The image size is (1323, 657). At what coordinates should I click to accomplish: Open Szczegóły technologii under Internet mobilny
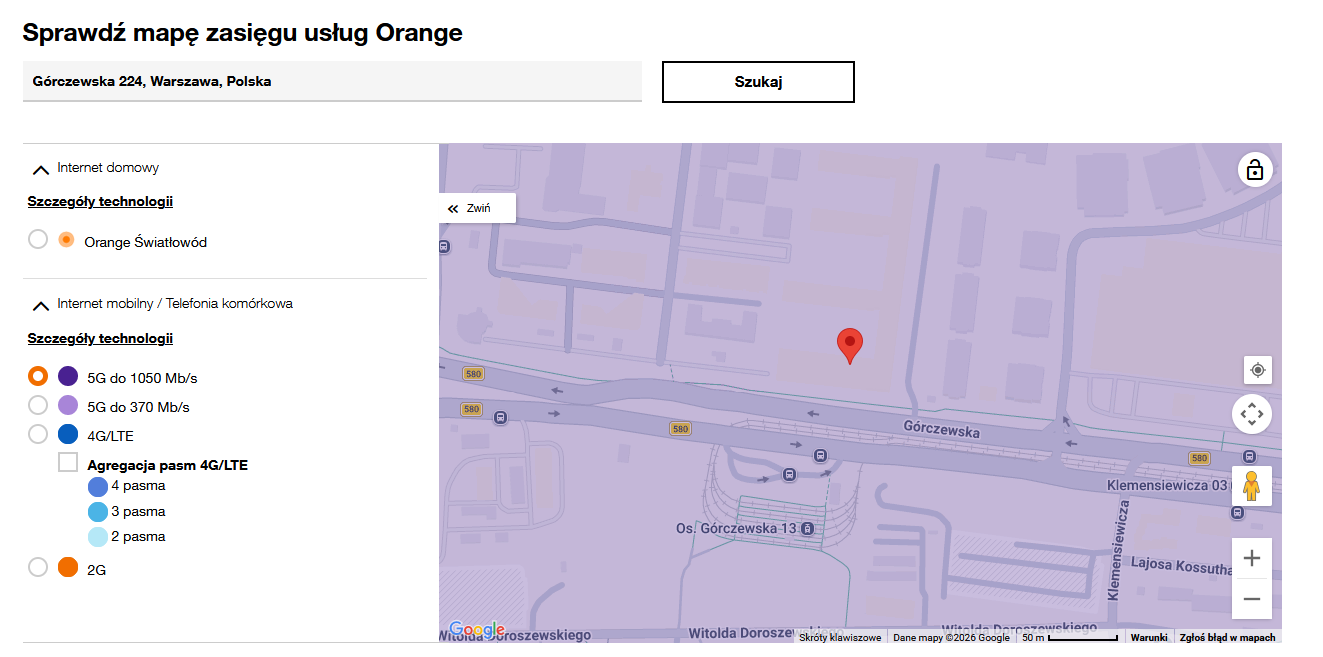click(100, 338)
